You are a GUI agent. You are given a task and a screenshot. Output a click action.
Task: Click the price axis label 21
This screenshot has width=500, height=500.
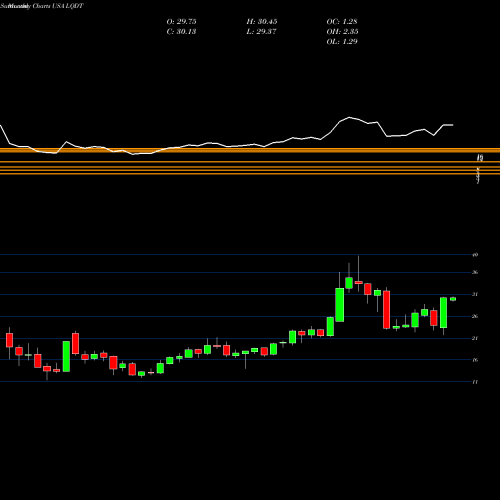475,338
